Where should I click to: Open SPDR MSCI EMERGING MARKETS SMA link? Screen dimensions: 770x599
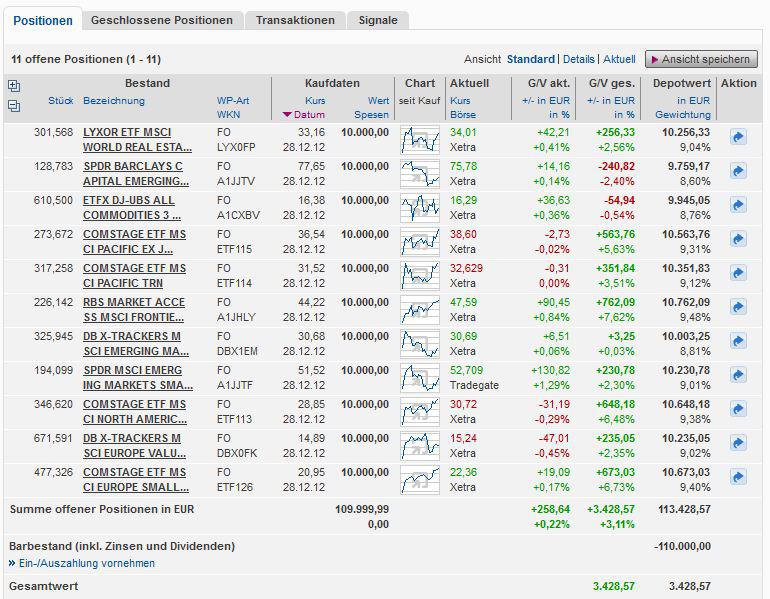pyautogui.click(x=138, y=378)
